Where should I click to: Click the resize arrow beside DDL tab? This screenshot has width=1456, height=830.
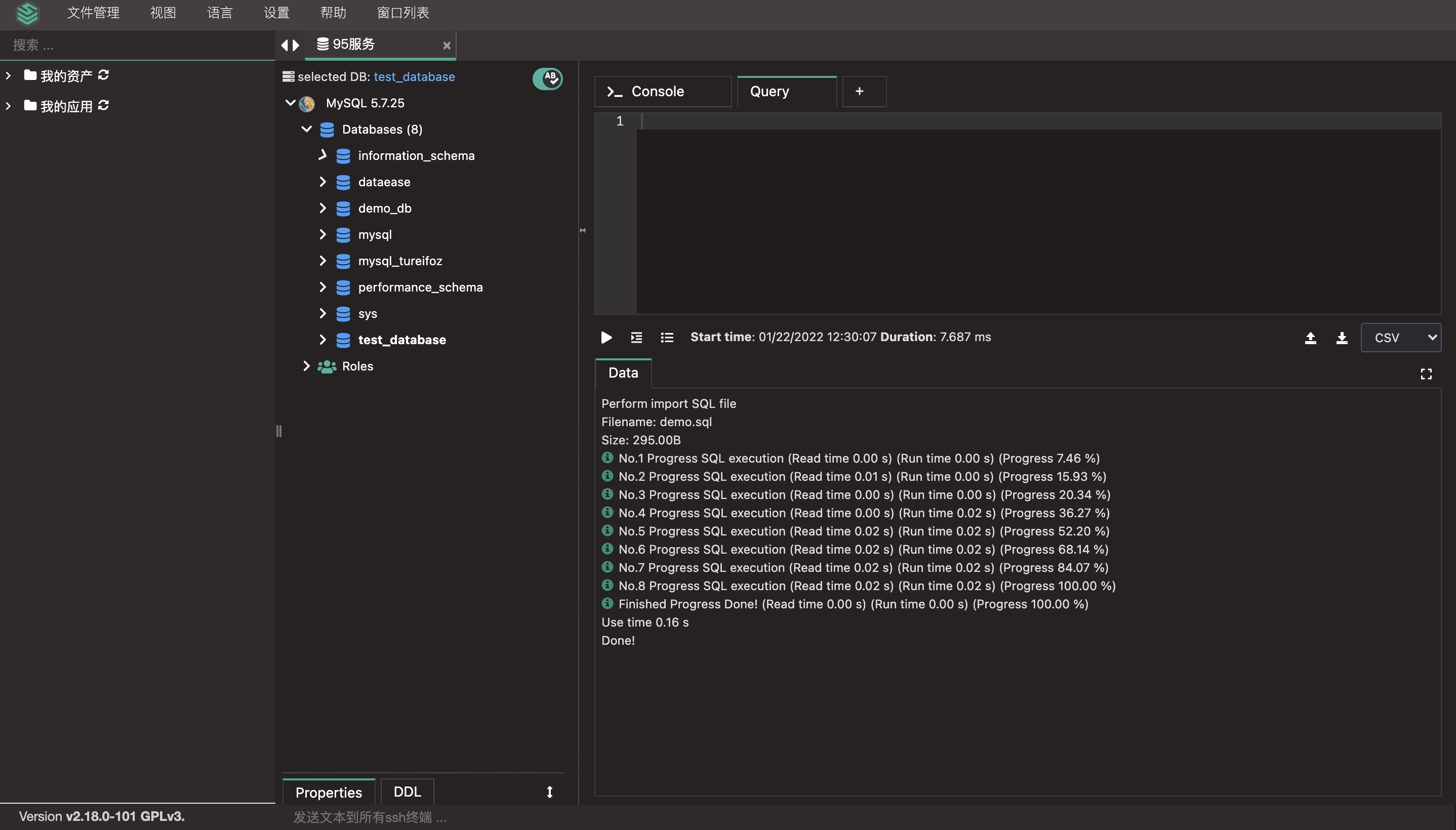point(550,792)
